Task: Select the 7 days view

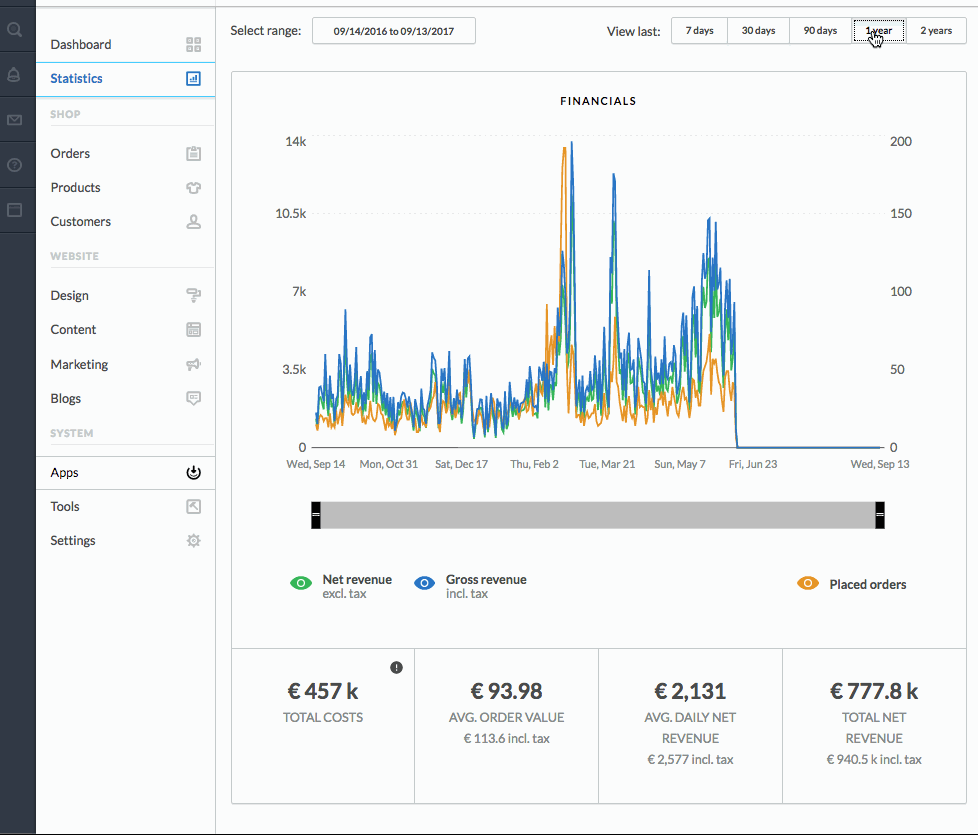Action: (699, 31)
